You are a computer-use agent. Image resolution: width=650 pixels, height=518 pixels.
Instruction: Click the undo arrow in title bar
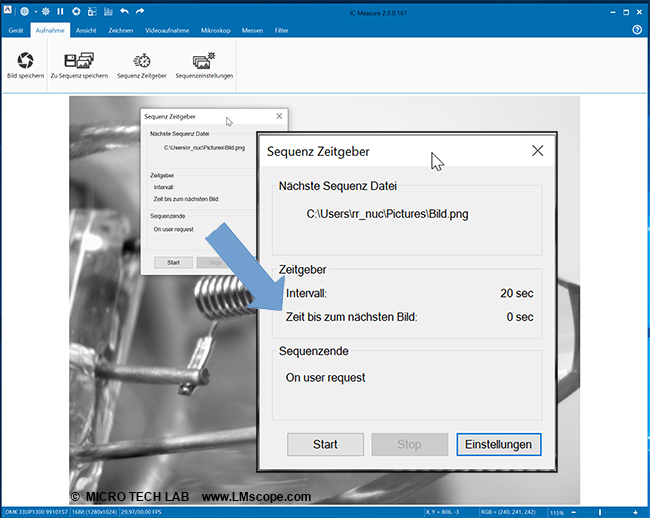(x=124, y=11)
